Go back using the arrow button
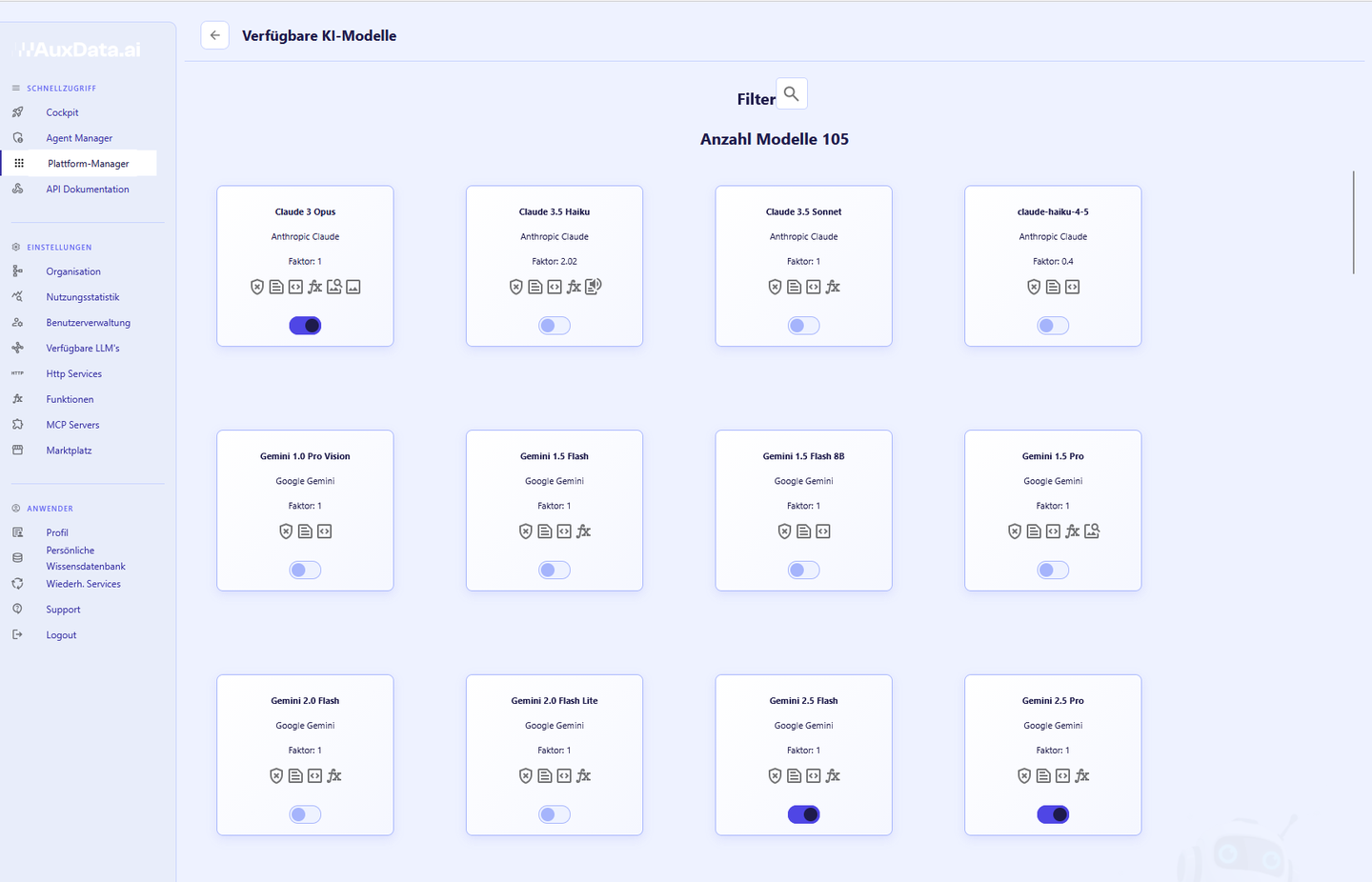1372x882 pixels. coord(214,35)
